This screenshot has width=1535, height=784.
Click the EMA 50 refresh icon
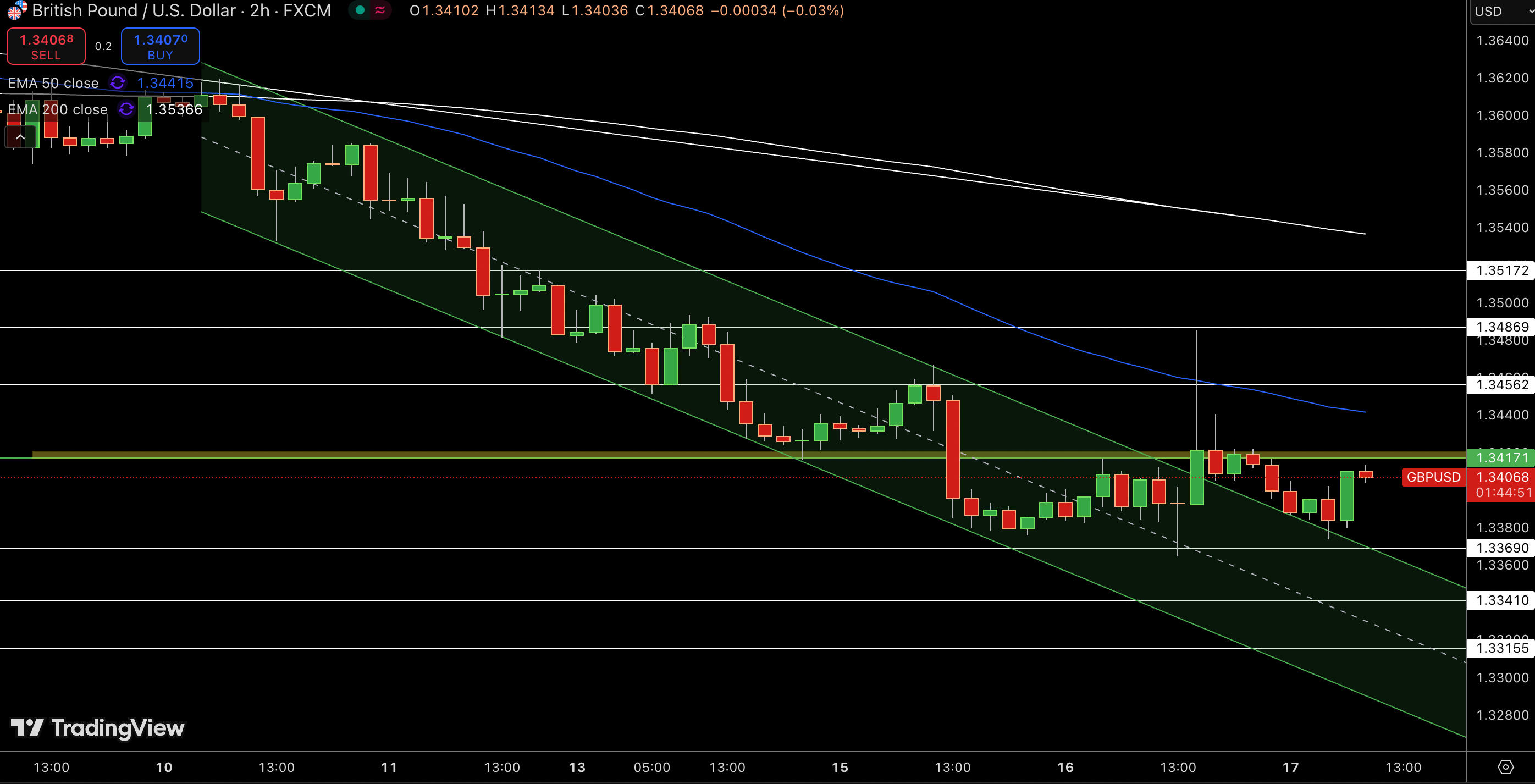click(x=118, y=84)
